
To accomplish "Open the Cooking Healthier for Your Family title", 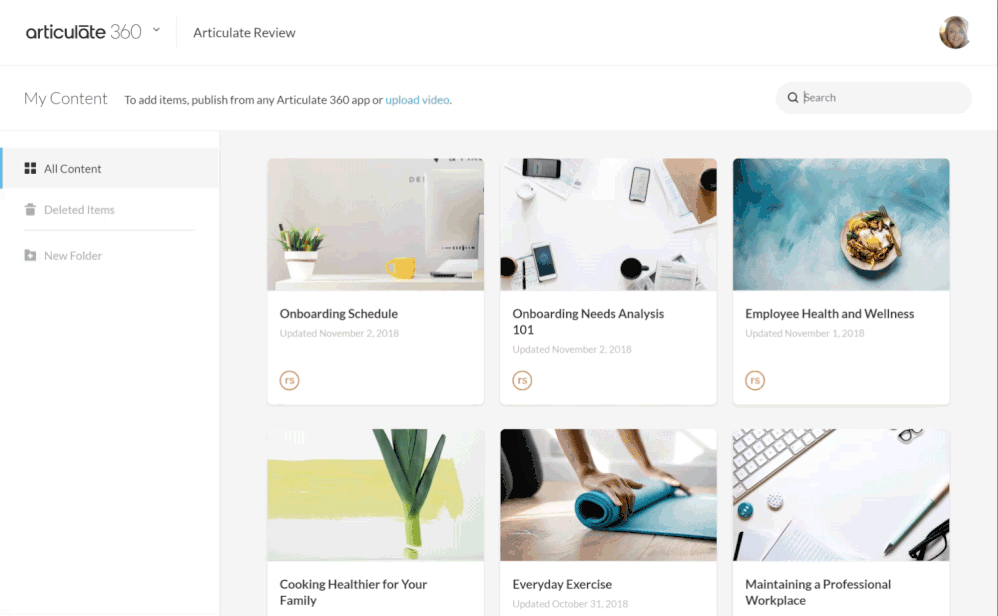I will [353, 592].
